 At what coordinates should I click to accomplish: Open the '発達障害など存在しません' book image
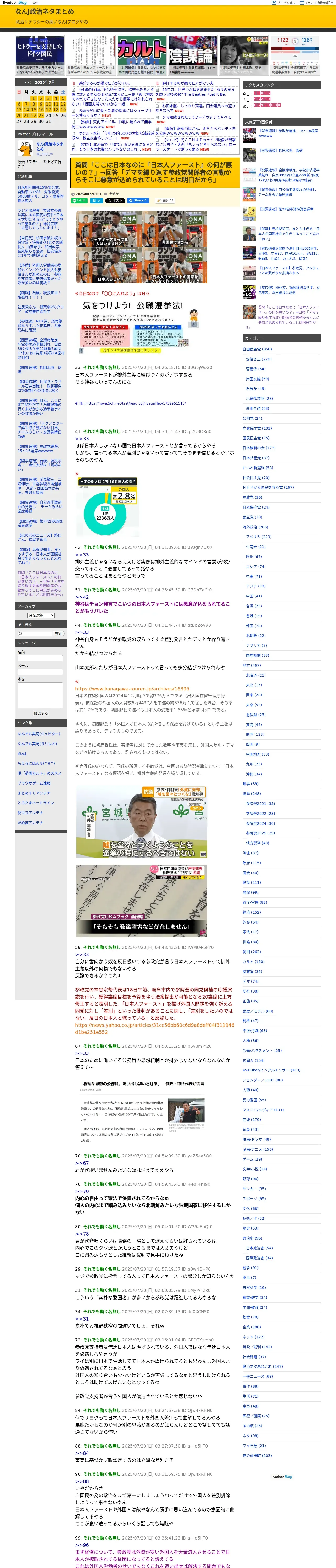[142, 901]
